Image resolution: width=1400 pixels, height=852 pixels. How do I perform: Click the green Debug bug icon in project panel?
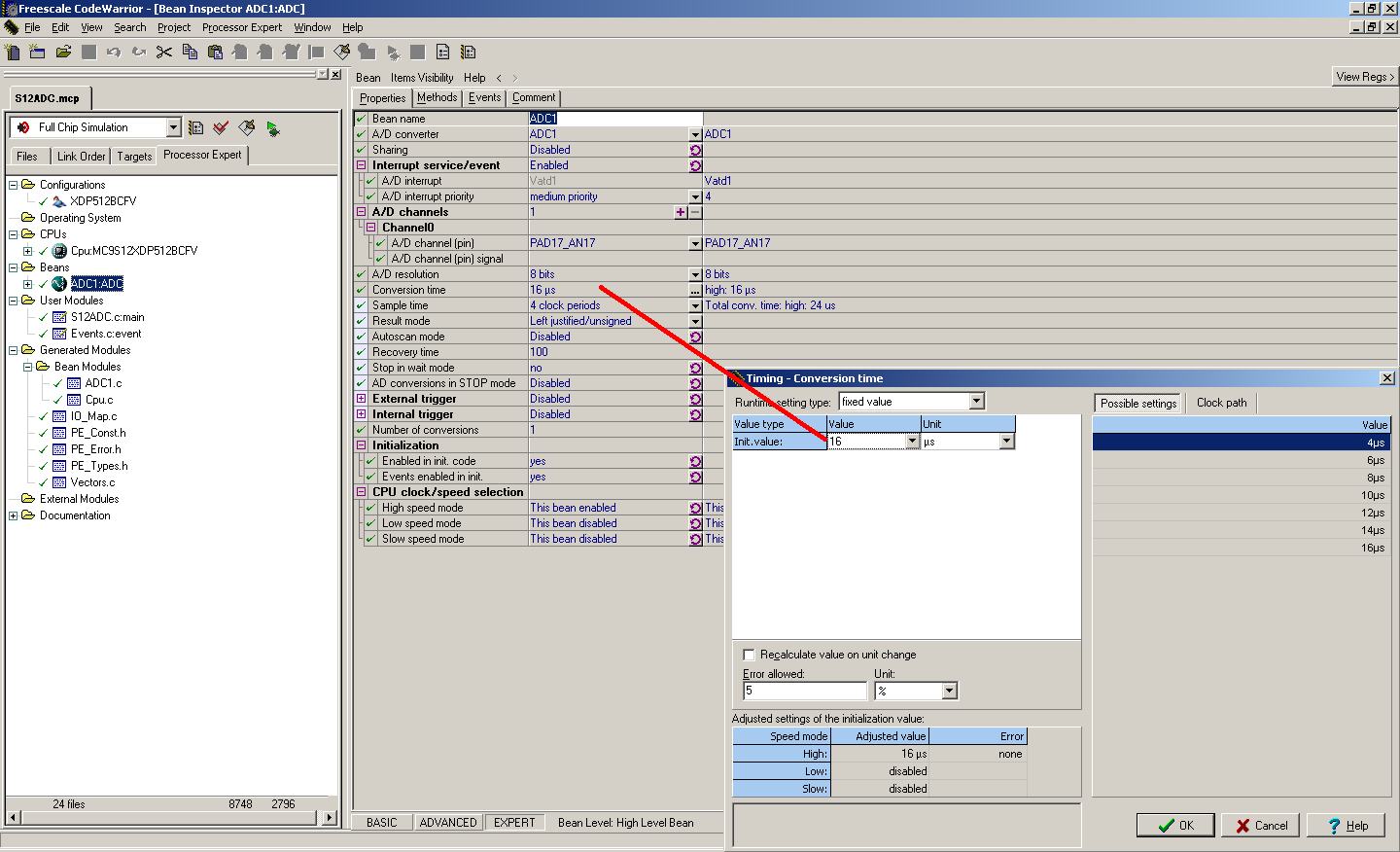pos(272,127)
